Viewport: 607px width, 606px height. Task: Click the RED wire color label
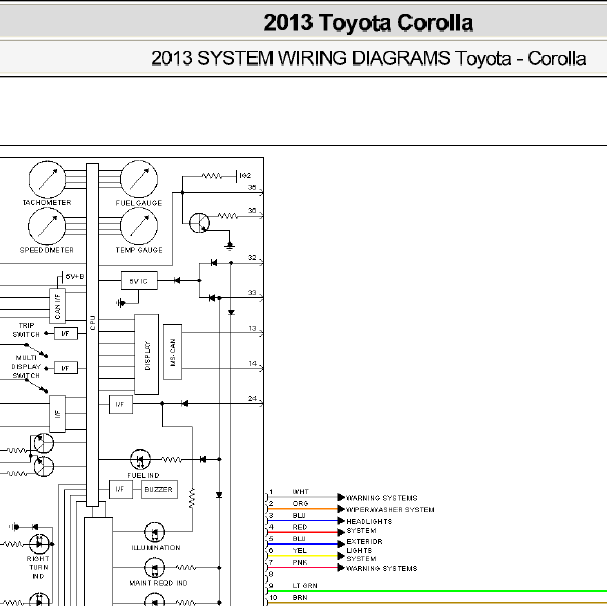pyautogui.click(x=300, y=527)
